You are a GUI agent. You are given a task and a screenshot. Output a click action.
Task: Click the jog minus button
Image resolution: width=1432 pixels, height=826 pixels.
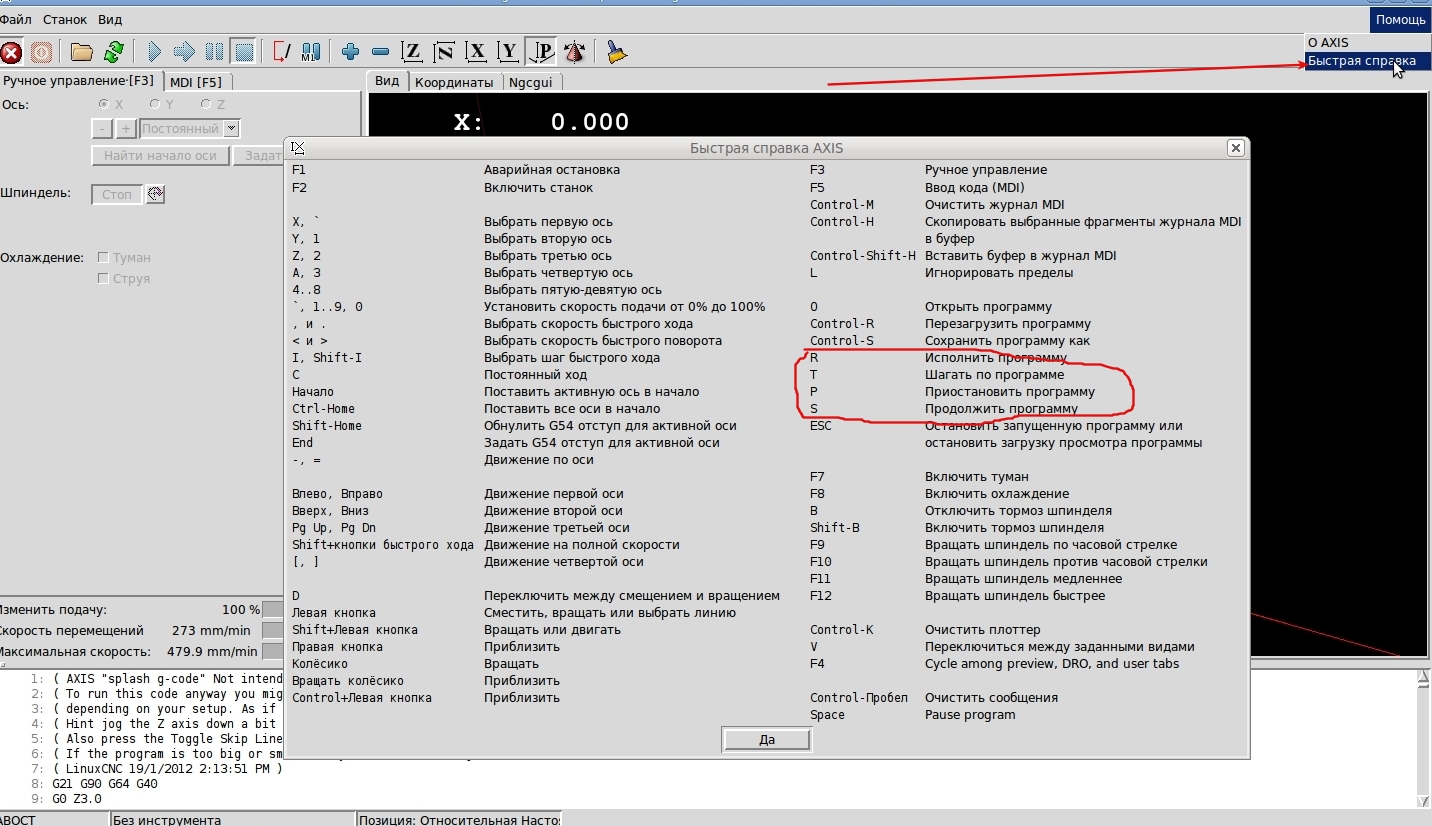click(x=102, y=129)
